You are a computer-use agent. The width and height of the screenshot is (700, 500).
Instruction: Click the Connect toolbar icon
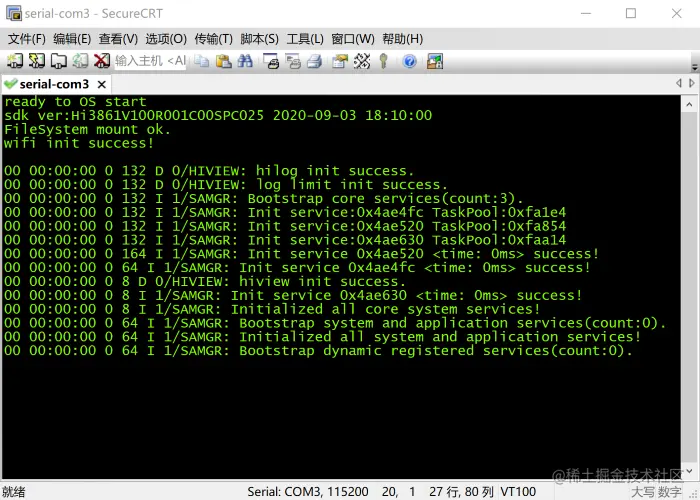click(14, 61)
